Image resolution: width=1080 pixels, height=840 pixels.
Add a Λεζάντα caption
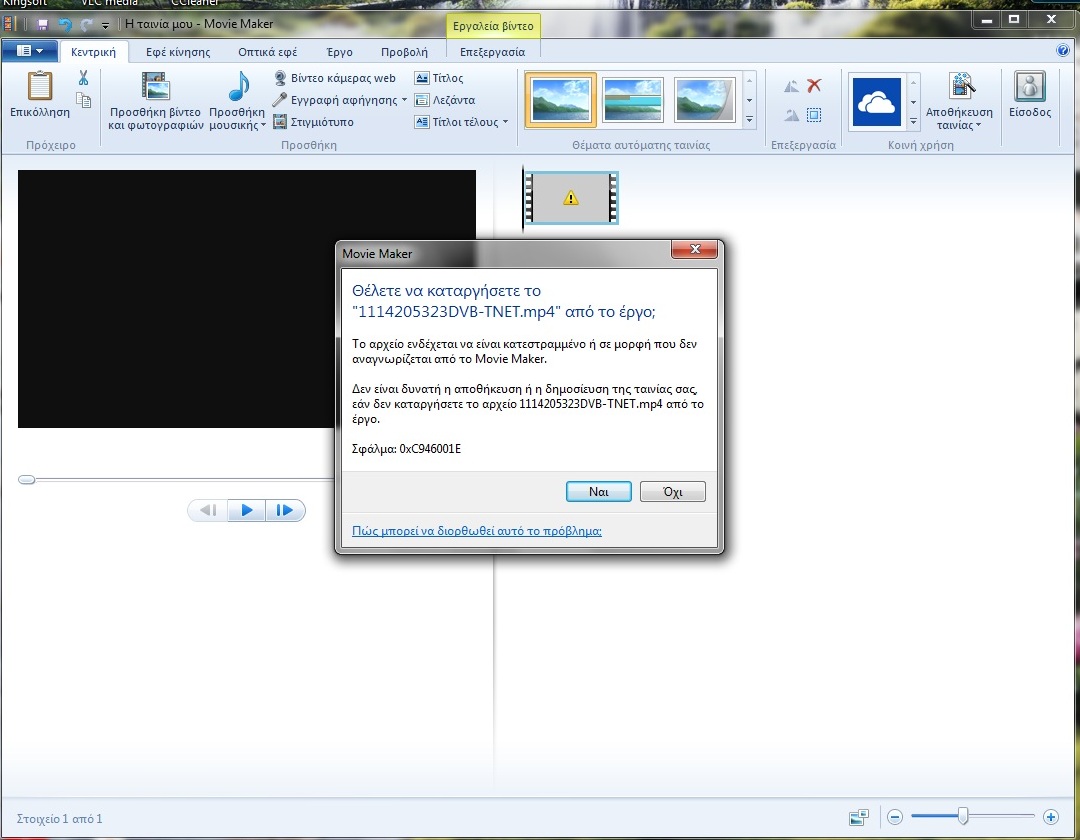click(x=445, y=100)
